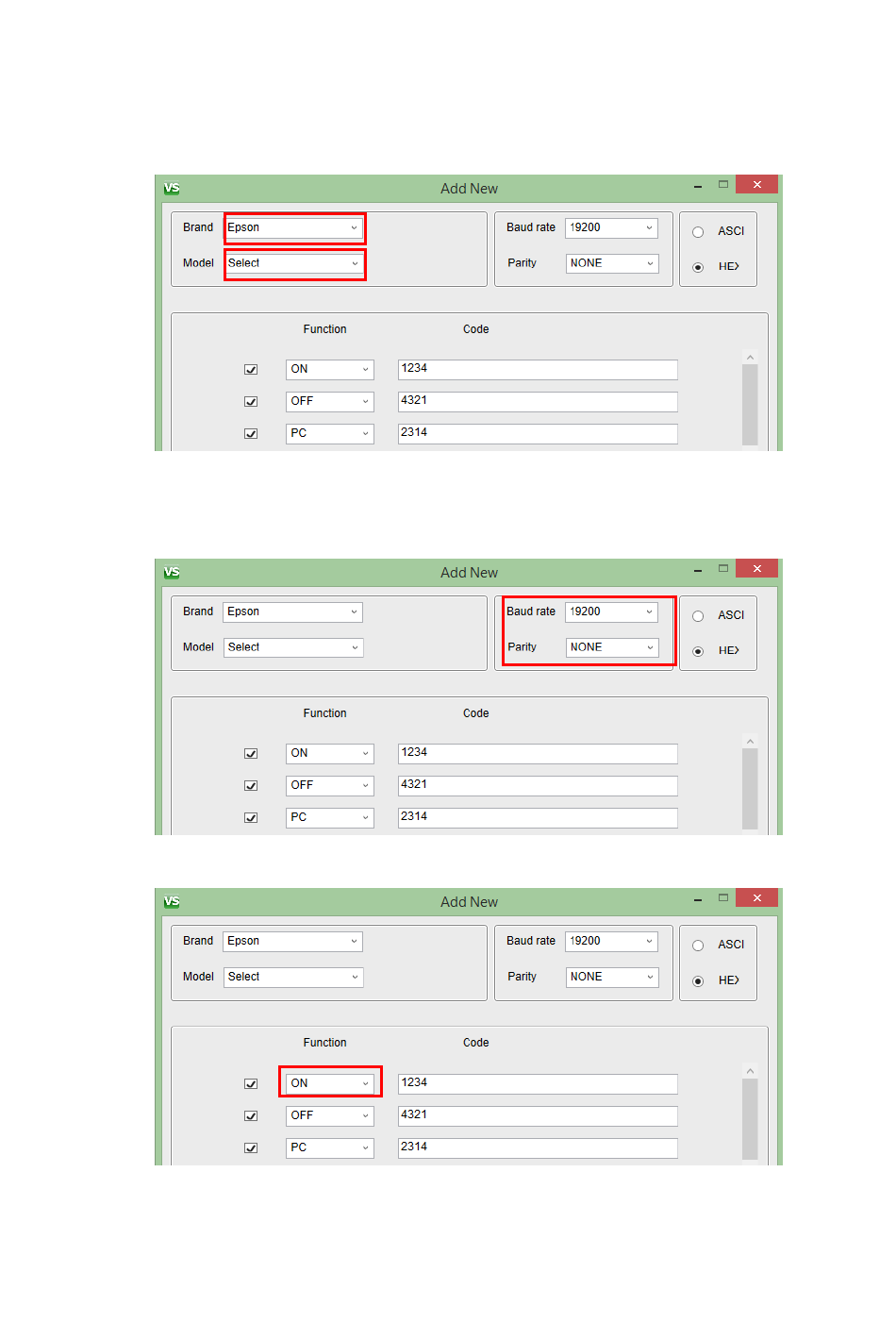The width and height of the screenshot is (896, 1323).
Task: Click the scroll up arrow in the top window
Action: click(750, 357)
